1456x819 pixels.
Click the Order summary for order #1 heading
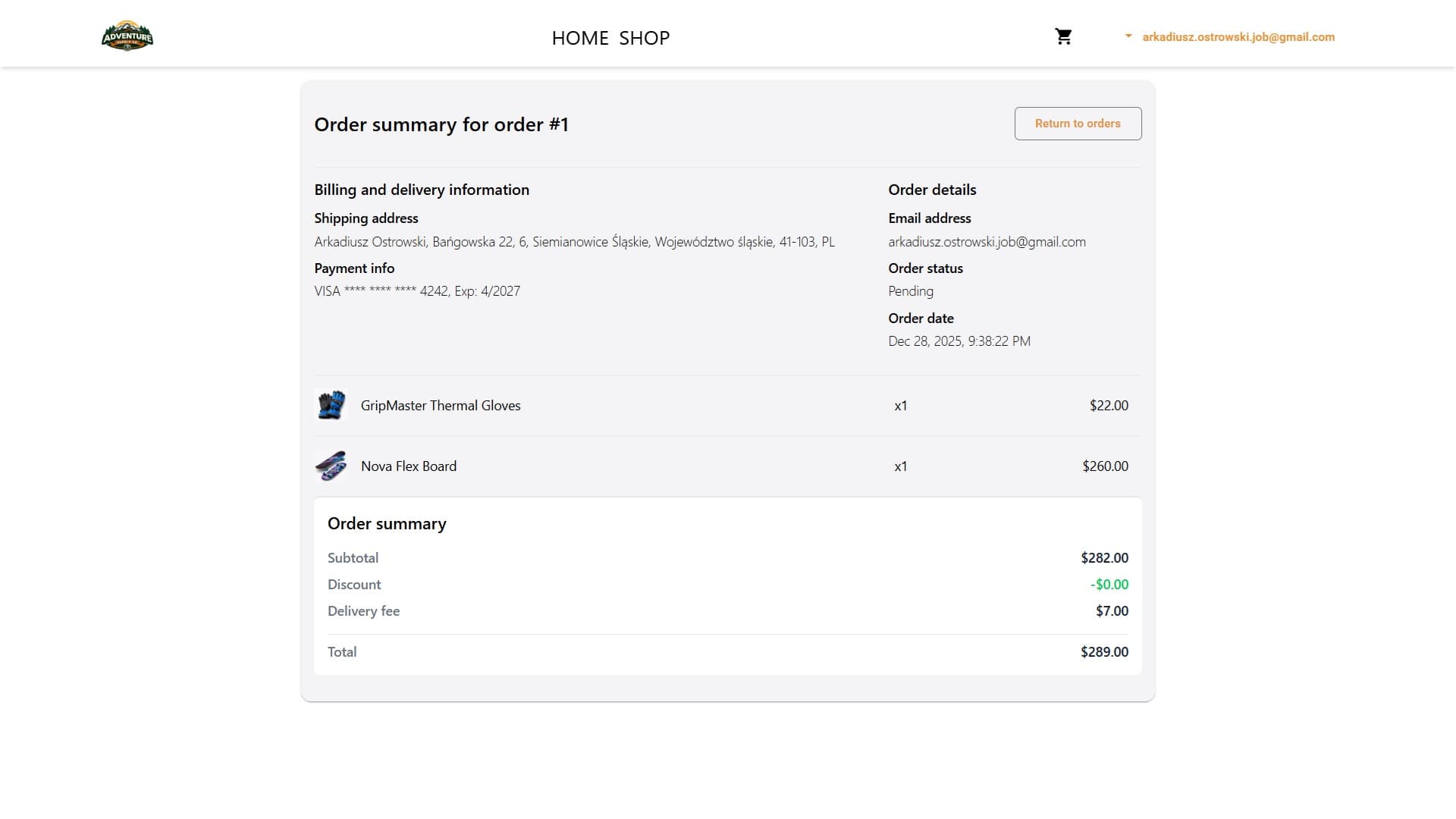(441, 124)
